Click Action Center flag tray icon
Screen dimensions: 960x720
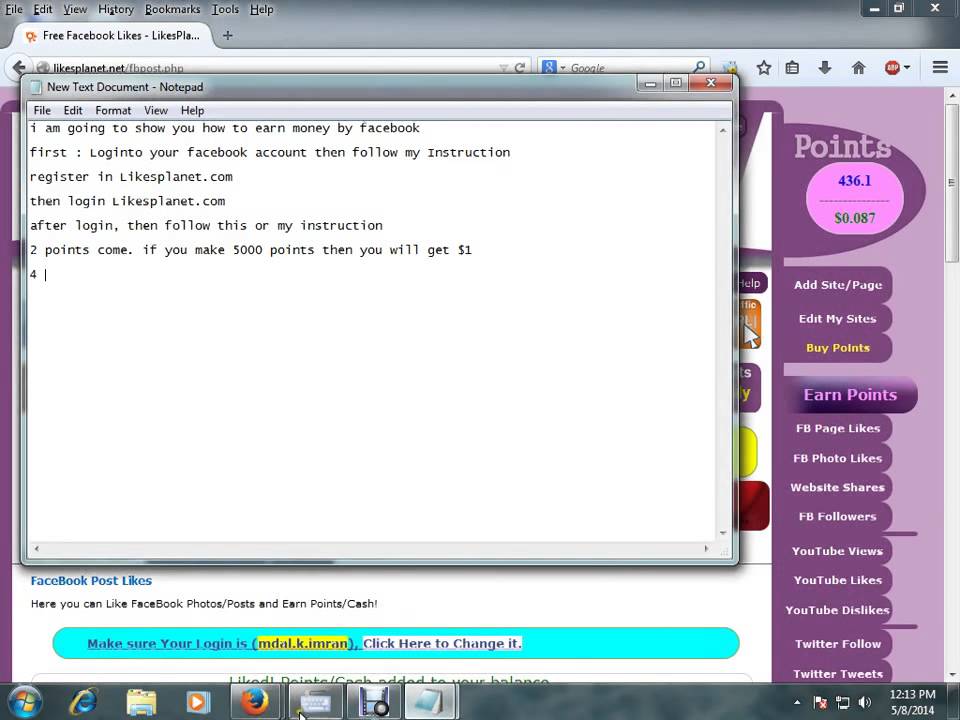point(820,702)
